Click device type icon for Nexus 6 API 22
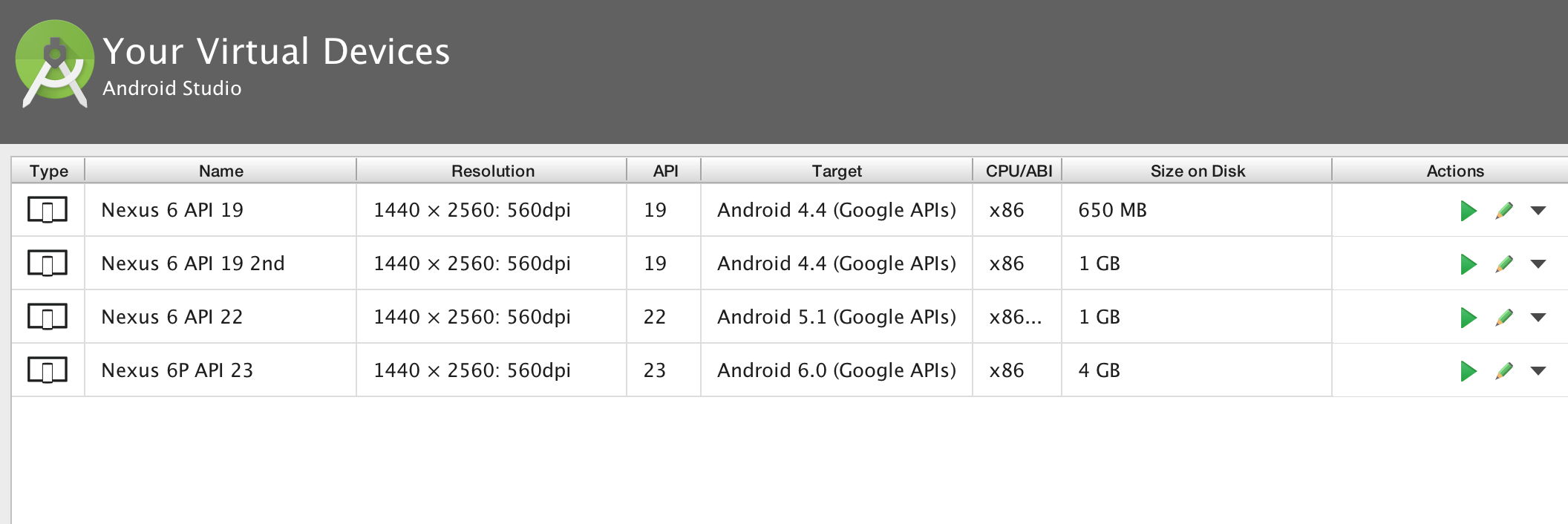This screenshot has height=524, width=1568. point(48,317)
